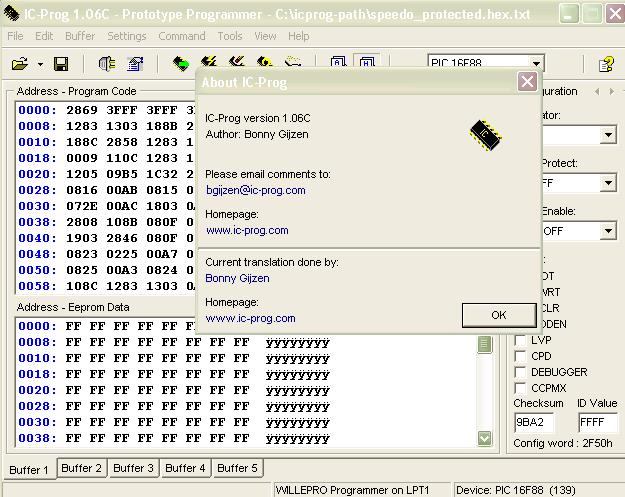Expand the Code Protect dropdown
625x497 pixels.
pos(608,183)
